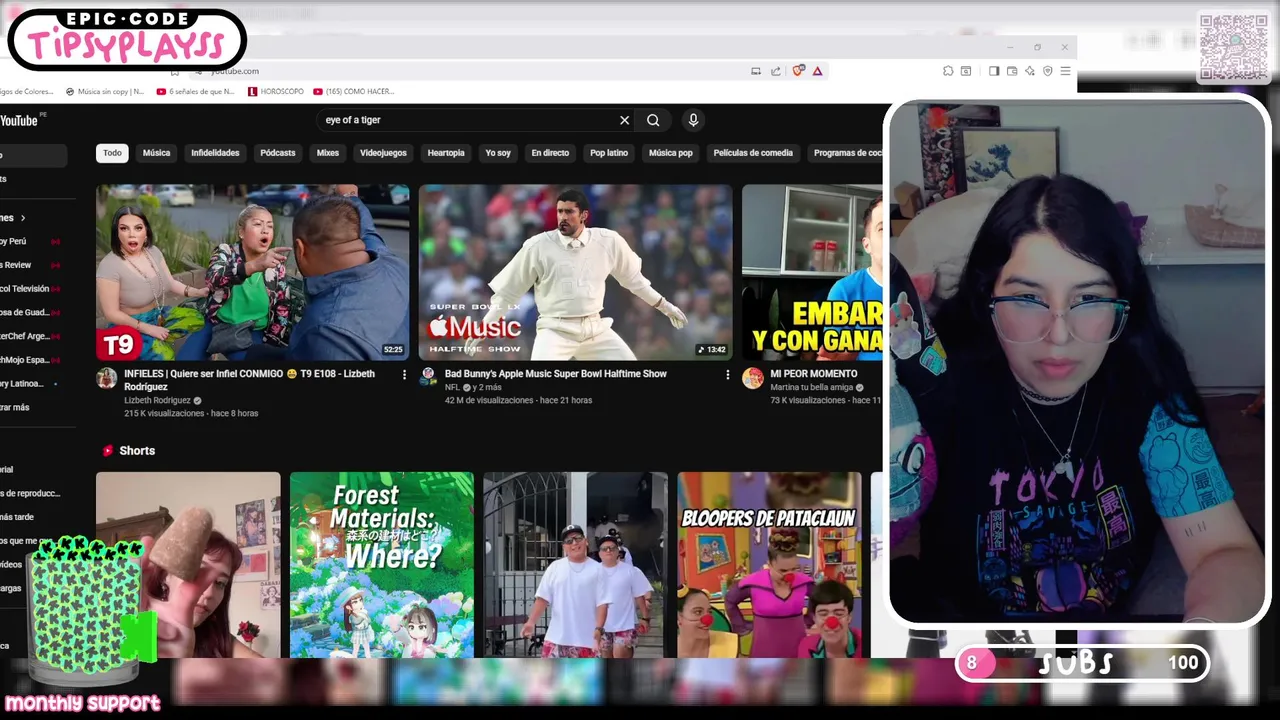Open Martina tu bella amiga channel avatar

point(752,378)
